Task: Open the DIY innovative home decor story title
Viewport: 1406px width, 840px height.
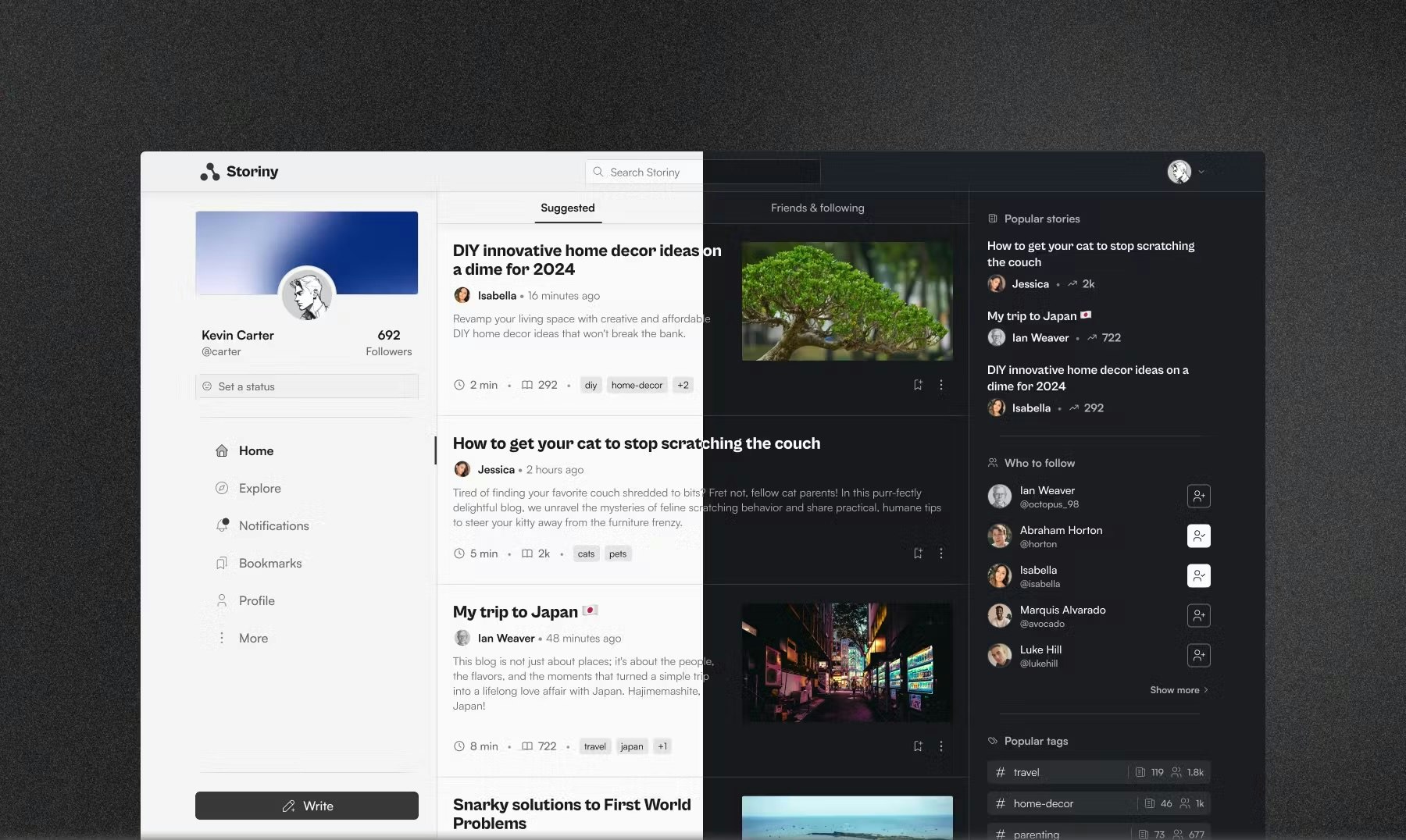Action: (x=587, y=260)
